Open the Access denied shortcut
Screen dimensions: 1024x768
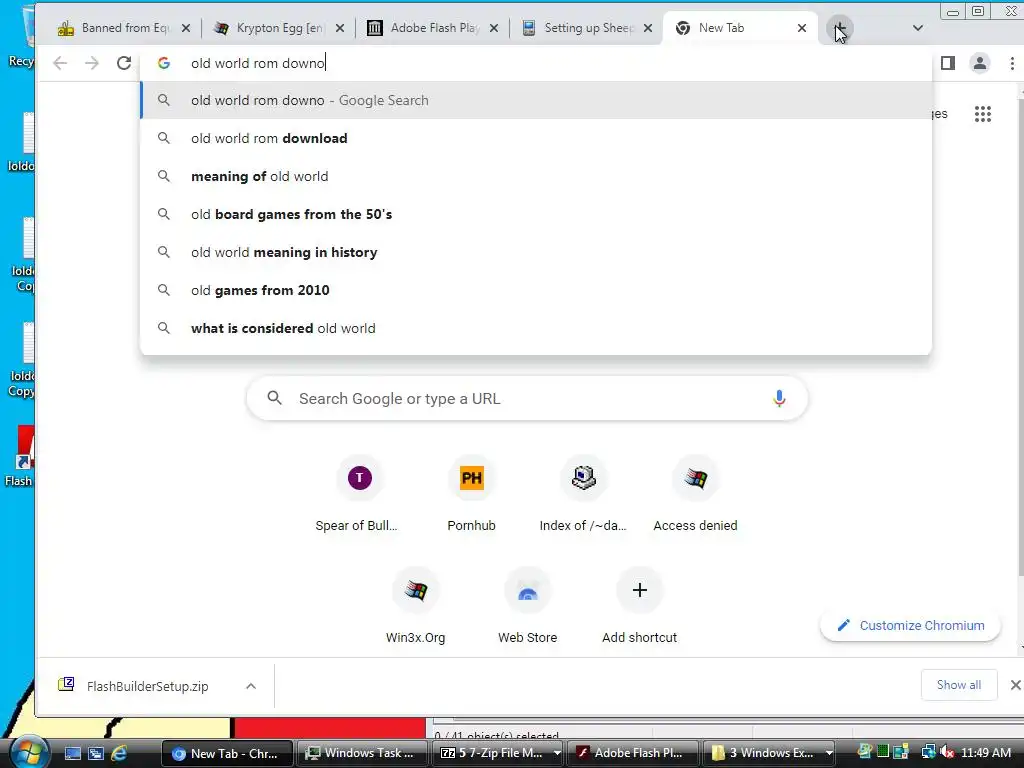696,495
